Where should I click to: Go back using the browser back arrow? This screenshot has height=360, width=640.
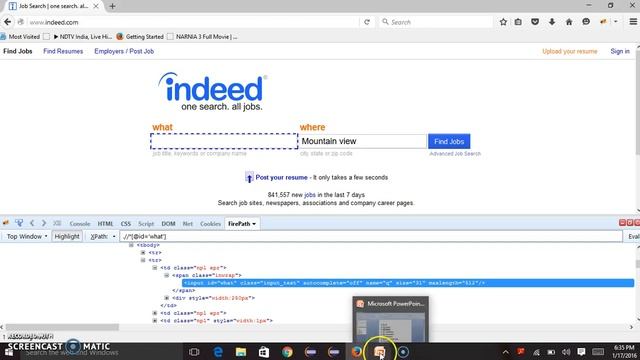tap(7, 22)
